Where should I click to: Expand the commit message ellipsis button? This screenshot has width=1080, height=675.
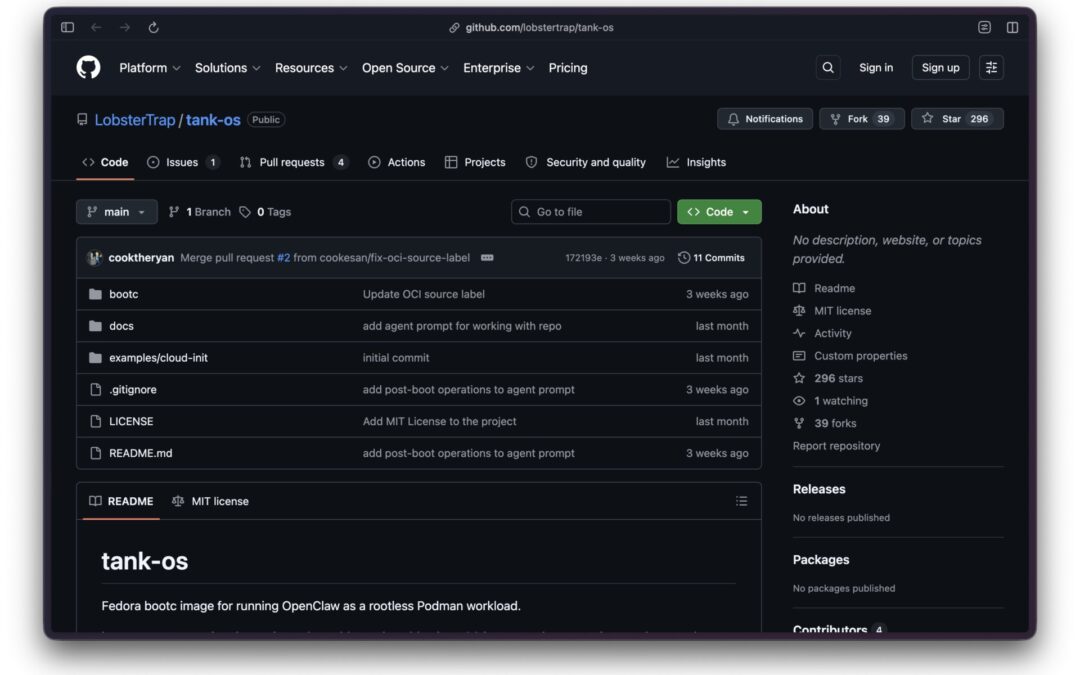pyautogui.click(x=487, y=258)
